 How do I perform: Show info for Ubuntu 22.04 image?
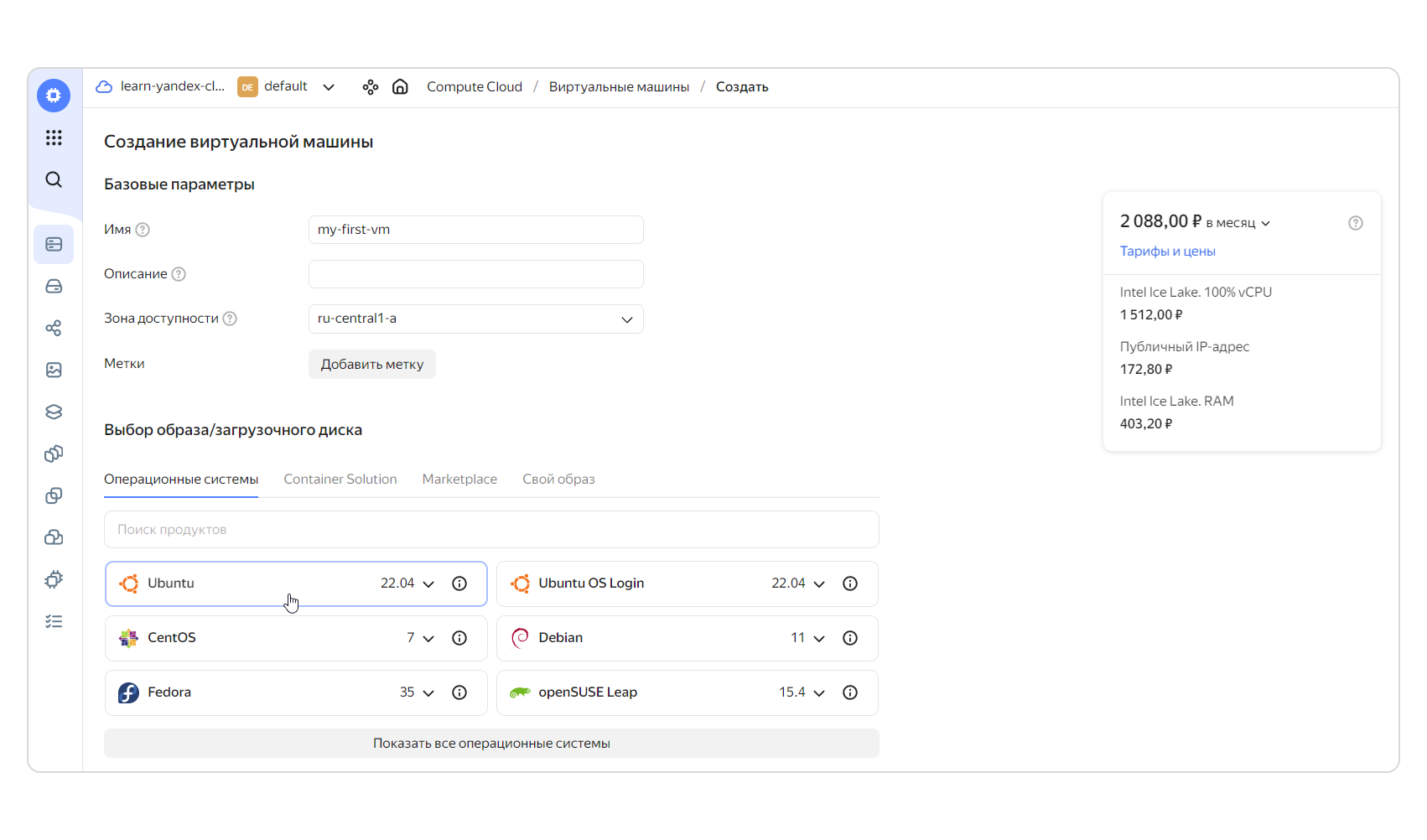[459, 583]
